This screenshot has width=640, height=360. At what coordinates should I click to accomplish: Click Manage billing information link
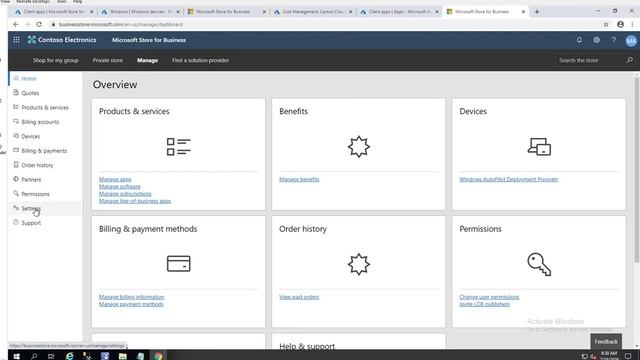click(x=131, y=297)
